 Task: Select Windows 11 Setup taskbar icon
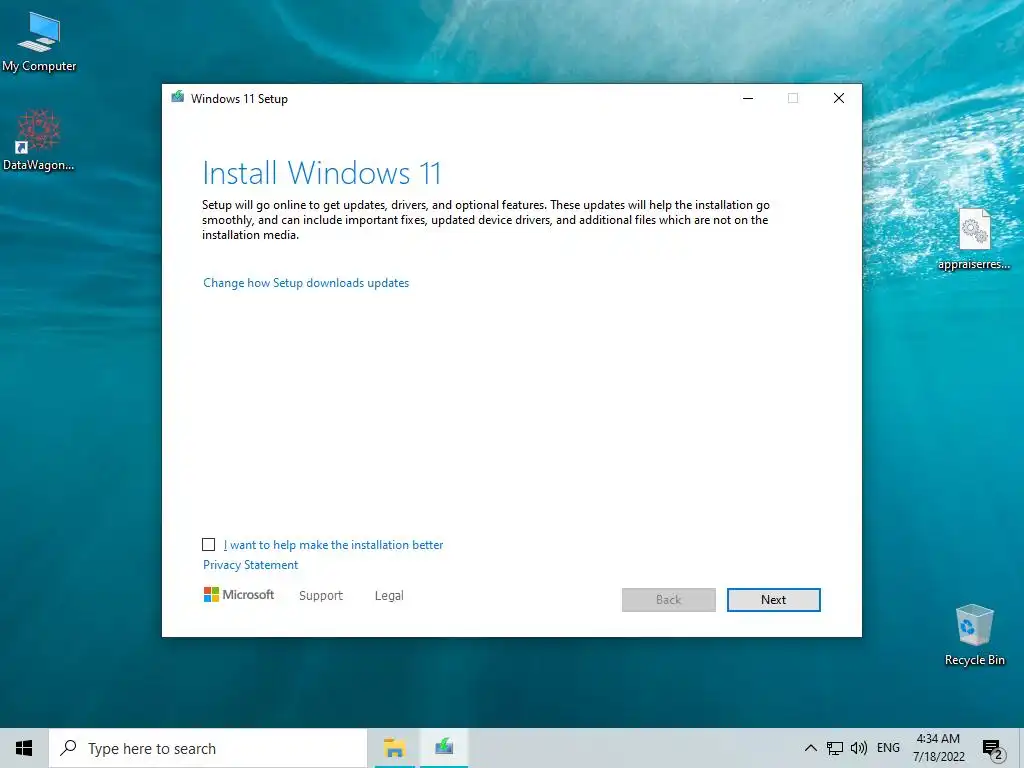[x=444, y=748]
